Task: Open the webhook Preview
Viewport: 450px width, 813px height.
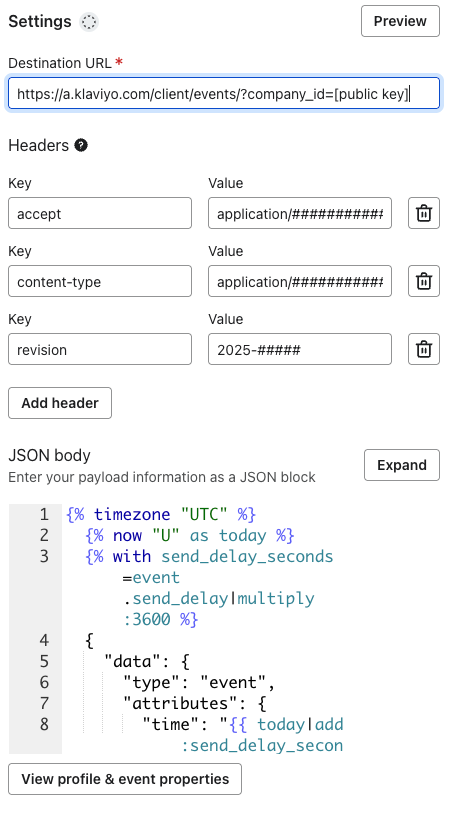Action: (400, 21)
